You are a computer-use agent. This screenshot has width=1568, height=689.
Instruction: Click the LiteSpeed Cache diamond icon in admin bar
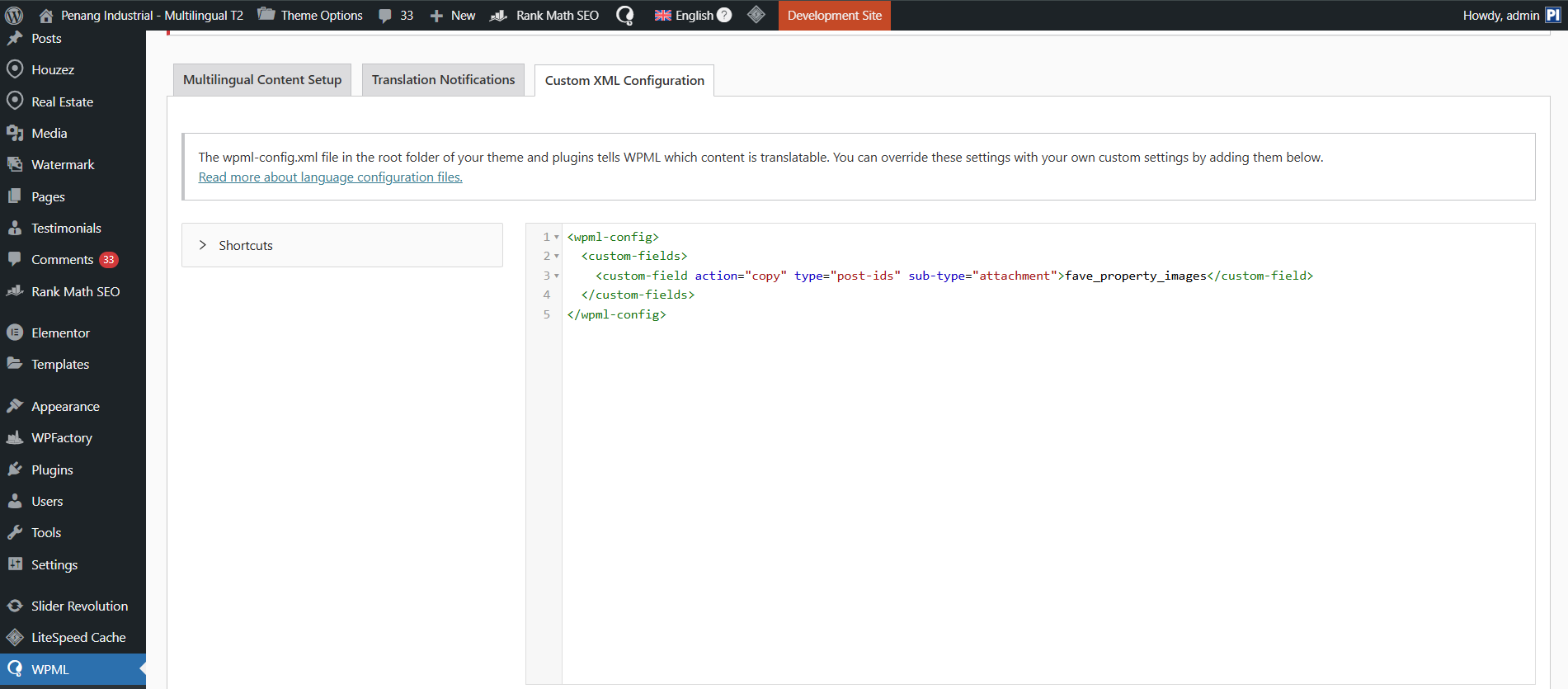[x=756, y=15]
